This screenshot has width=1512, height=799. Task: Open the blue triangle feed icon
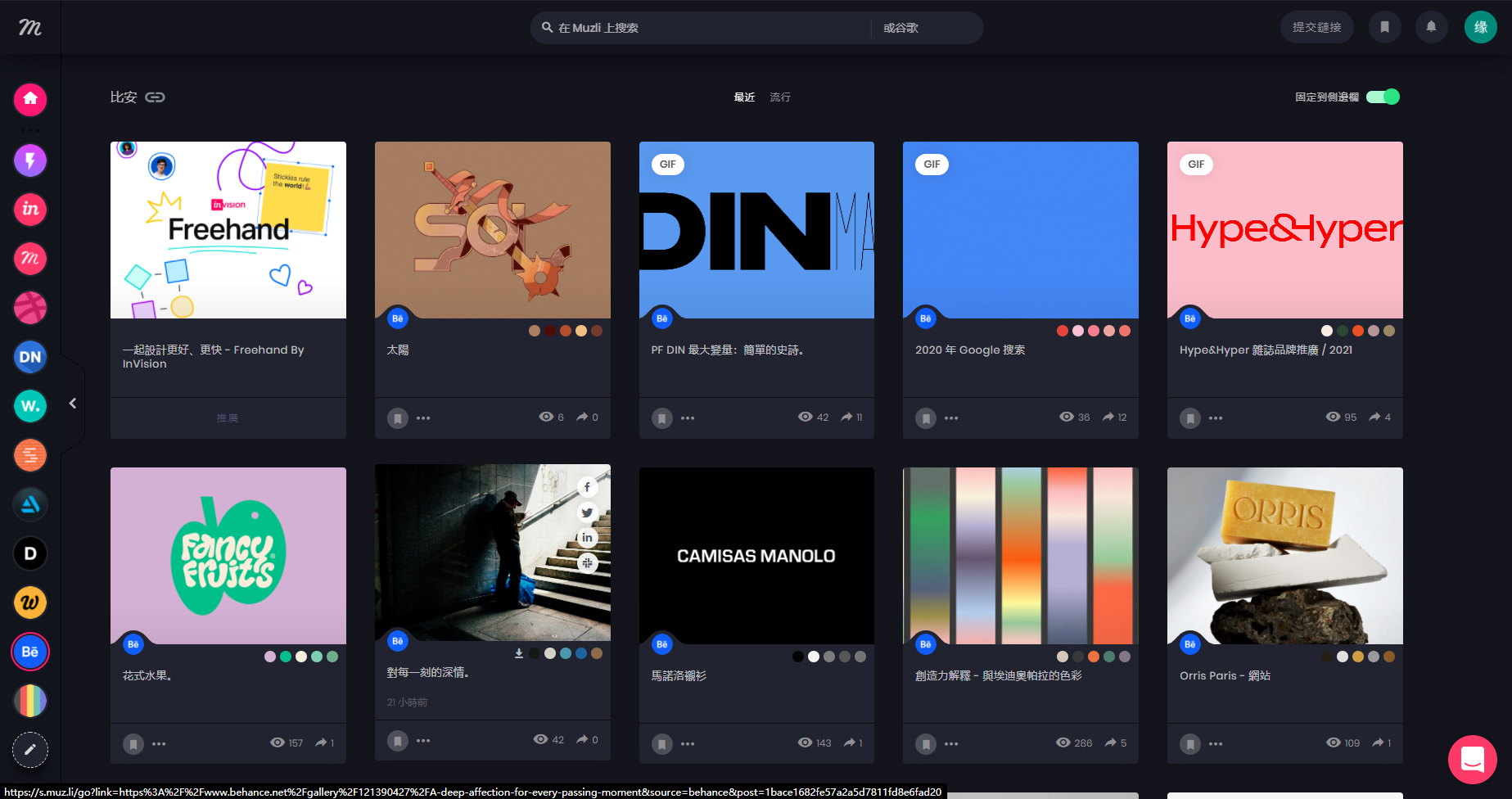point(30,504)
